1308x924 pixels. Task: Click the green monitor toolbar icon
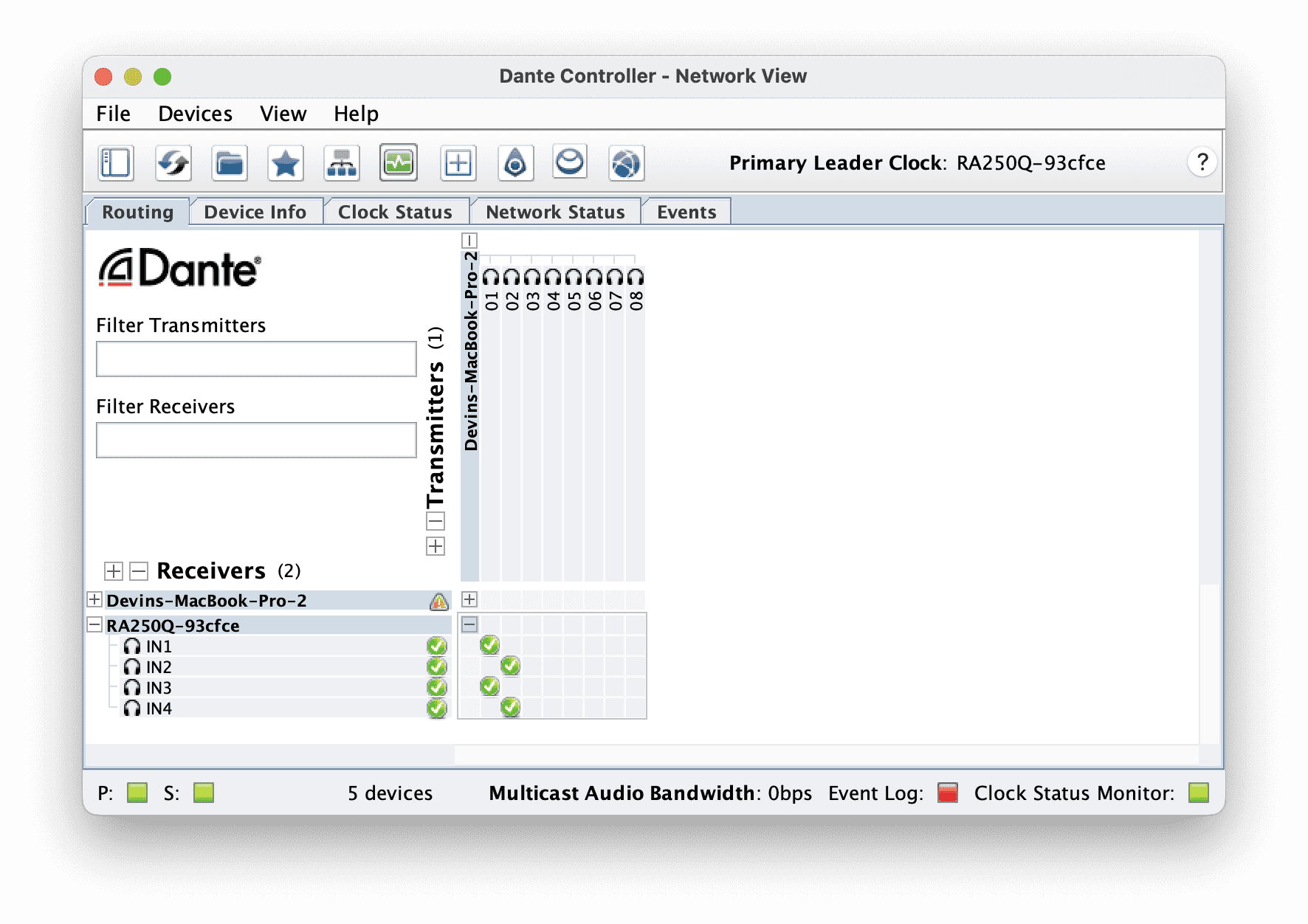pyautogui.click(x=399, y=163)
